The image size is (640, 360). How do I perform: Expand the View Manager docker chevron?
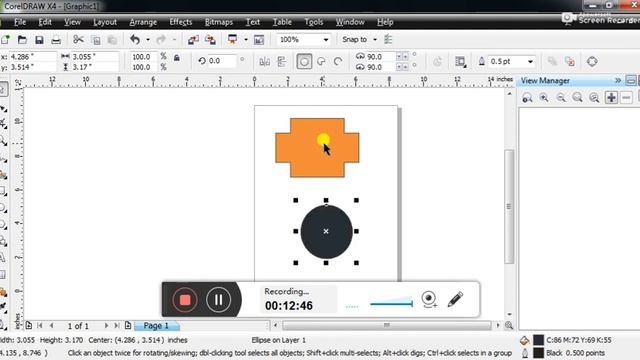[618, 80]
